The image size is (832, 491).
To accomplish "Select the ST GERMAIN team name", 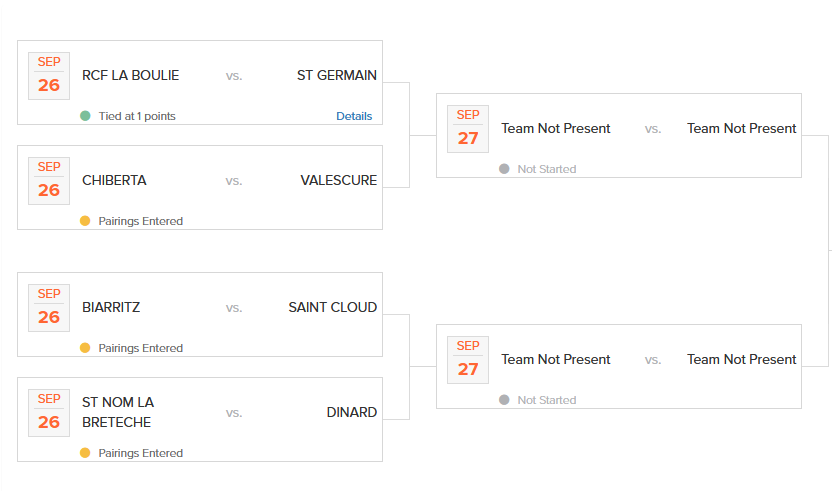I will [x=337, y=75].
